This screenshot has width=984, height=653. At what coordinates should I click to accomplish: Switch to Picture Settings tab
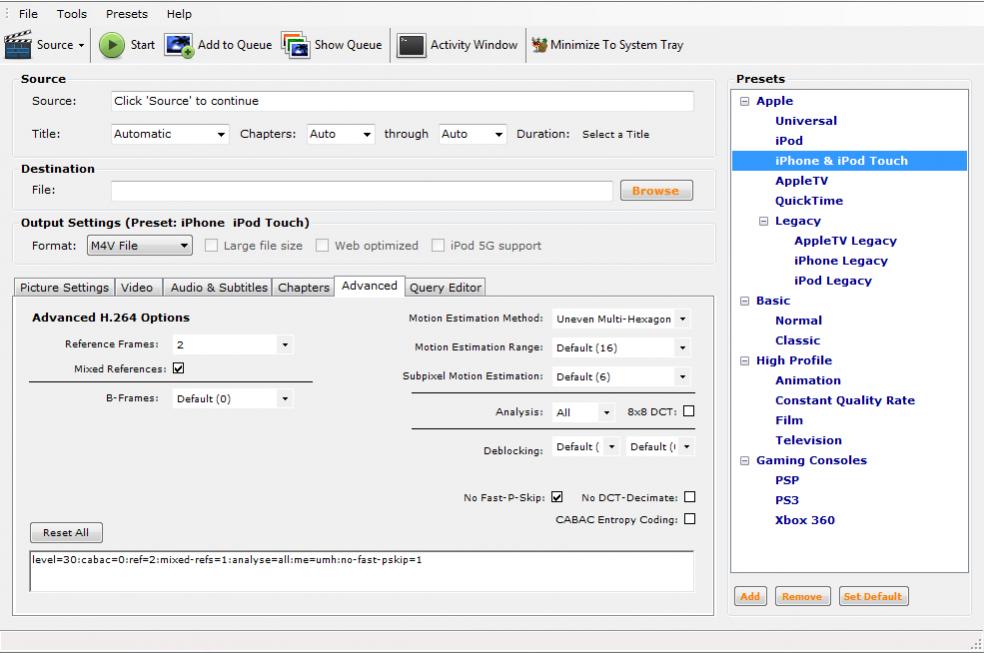[64, 287]
